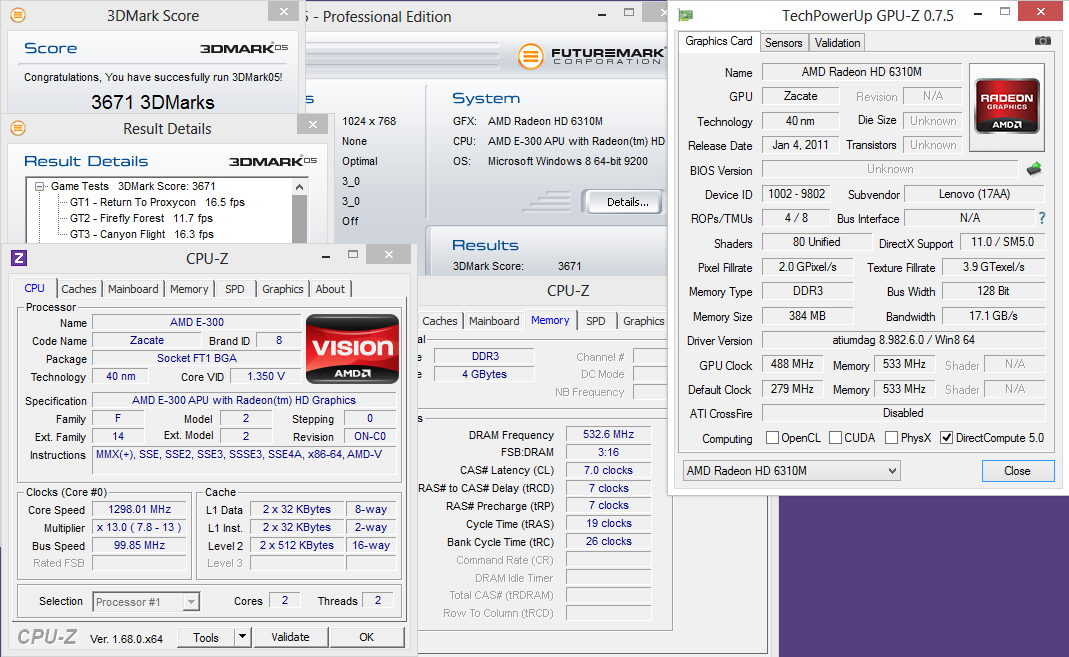Screen dimensions: 1069x657
Task: Click the 3671 3DMarks score text
Action: (x=153, y=102)
